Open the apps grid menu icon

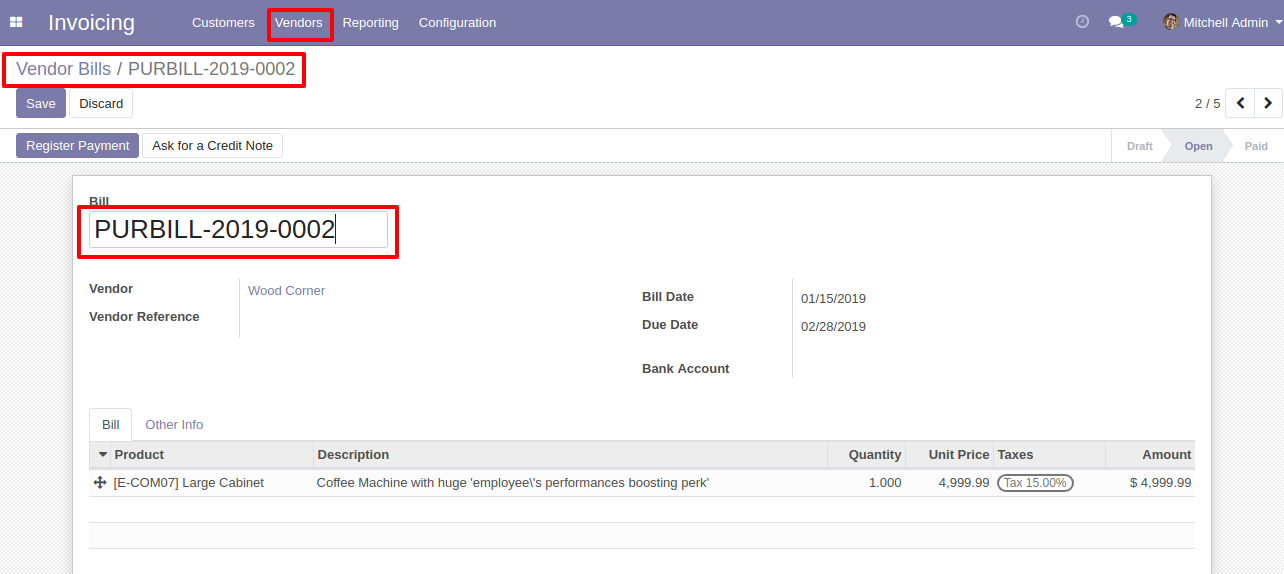click(16, 22)
